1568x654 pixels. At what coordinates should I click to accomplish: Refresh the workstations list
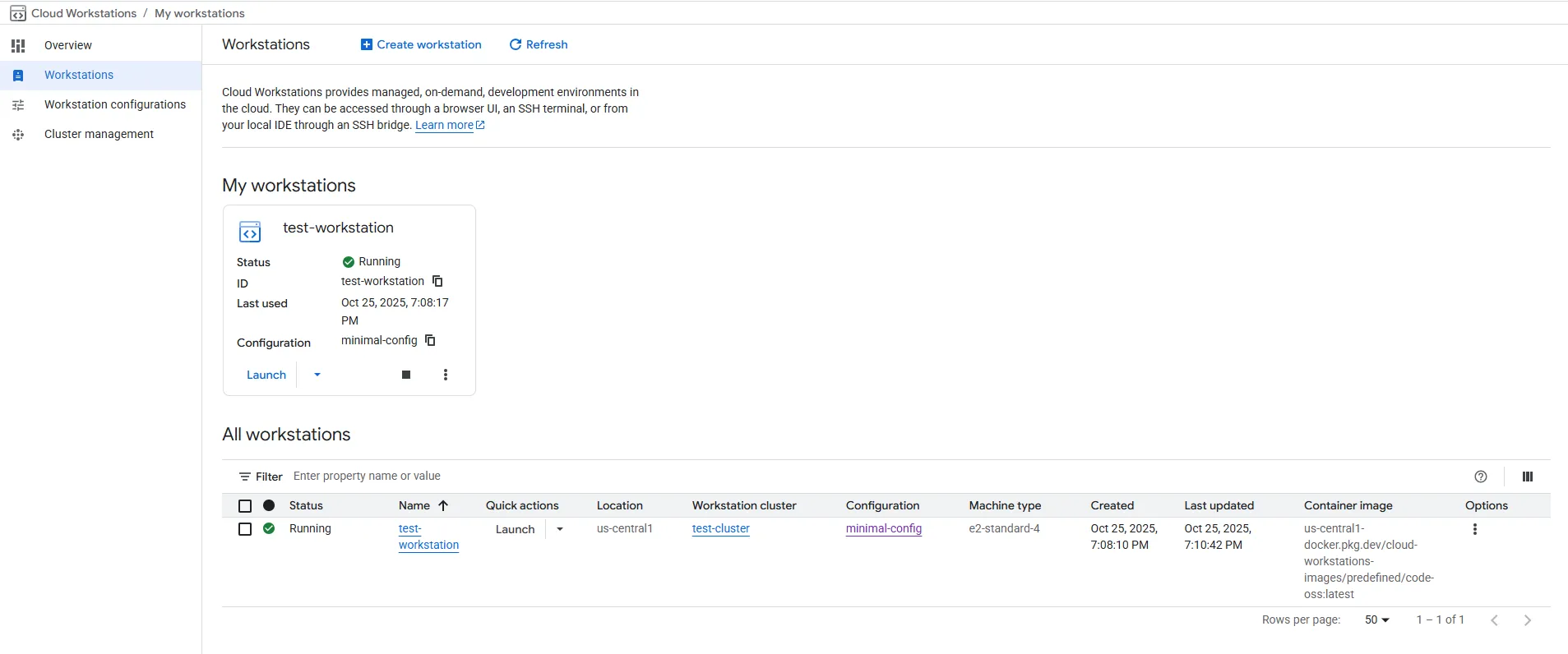(x=539, y=44)
